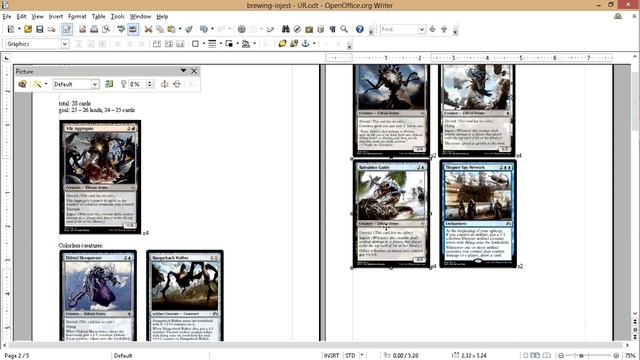Open a file with the Open icon

28,29
